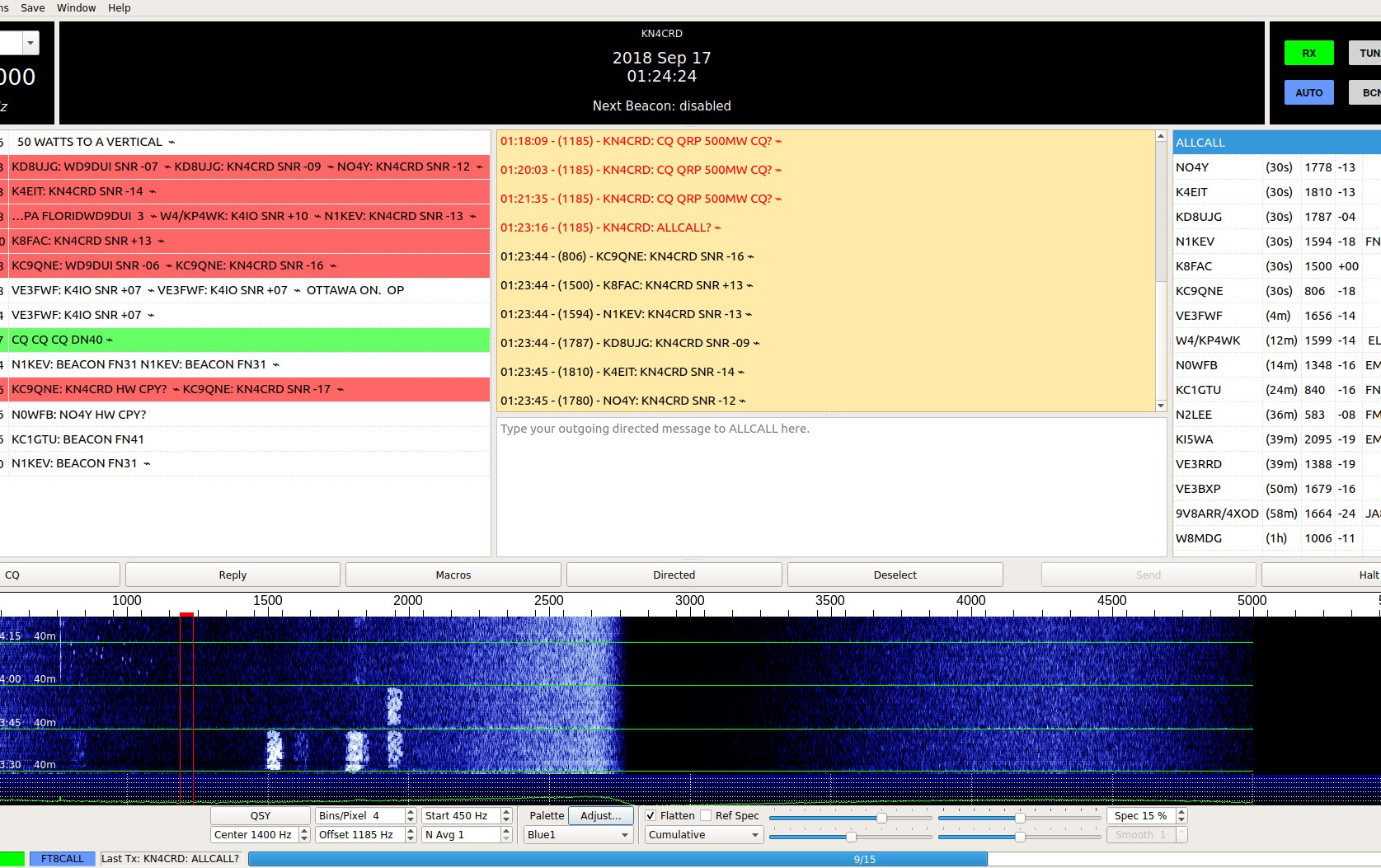Open the Cumulative spectrum mode dropdown
1381x868 pixels.
tap(703, 834)
